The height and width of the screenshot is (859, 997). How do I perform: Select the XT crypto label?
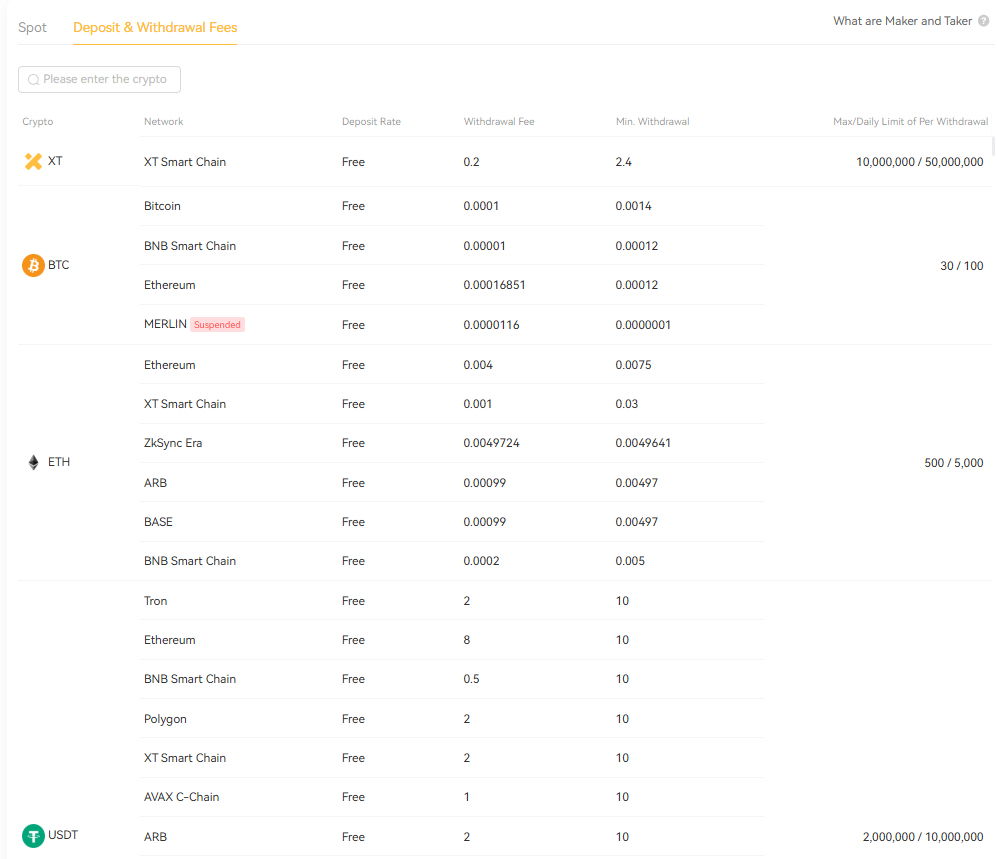click(55, 161)
